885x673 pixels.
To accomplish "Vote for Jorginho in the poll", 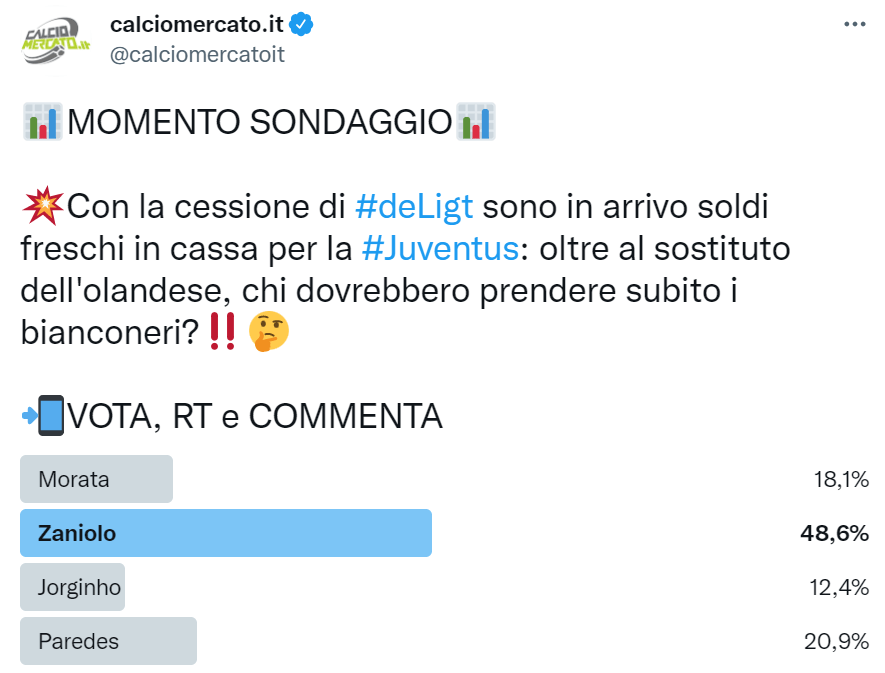I will click(x=73, y=587).
